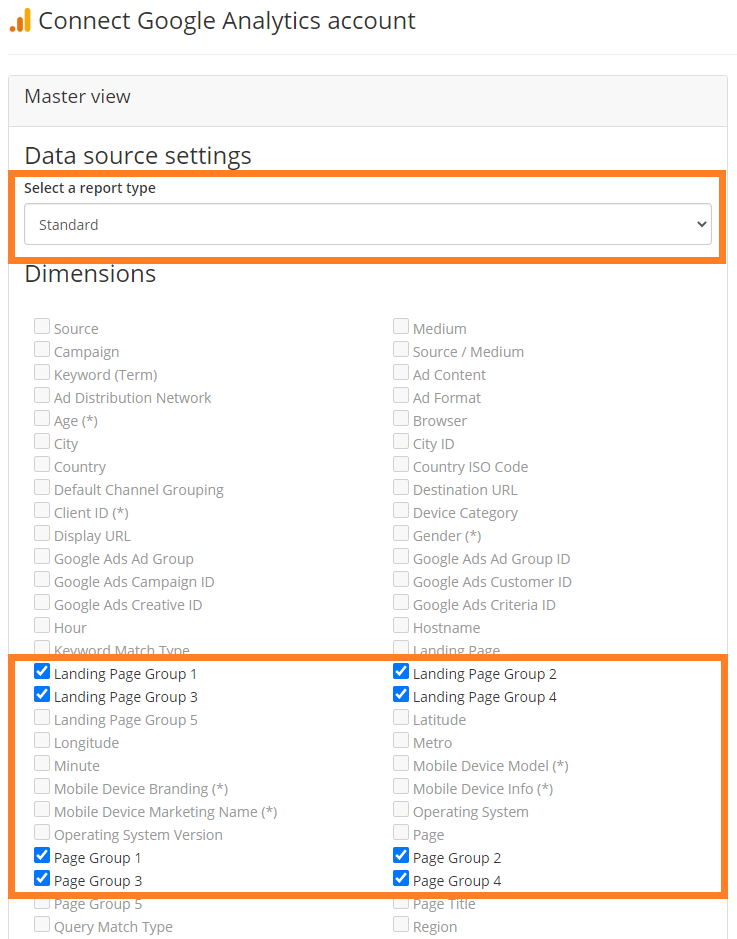Enable Mobile Device Model (*) checkbox
Image resolution: width=737 pixels, height=939 pixels.
click(401, 763)
